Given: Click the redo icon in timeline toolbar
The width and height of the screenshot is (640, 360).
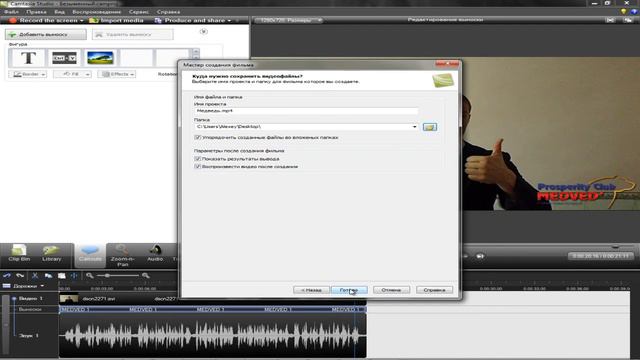Looking at the screenshot, I should [20, 276].
